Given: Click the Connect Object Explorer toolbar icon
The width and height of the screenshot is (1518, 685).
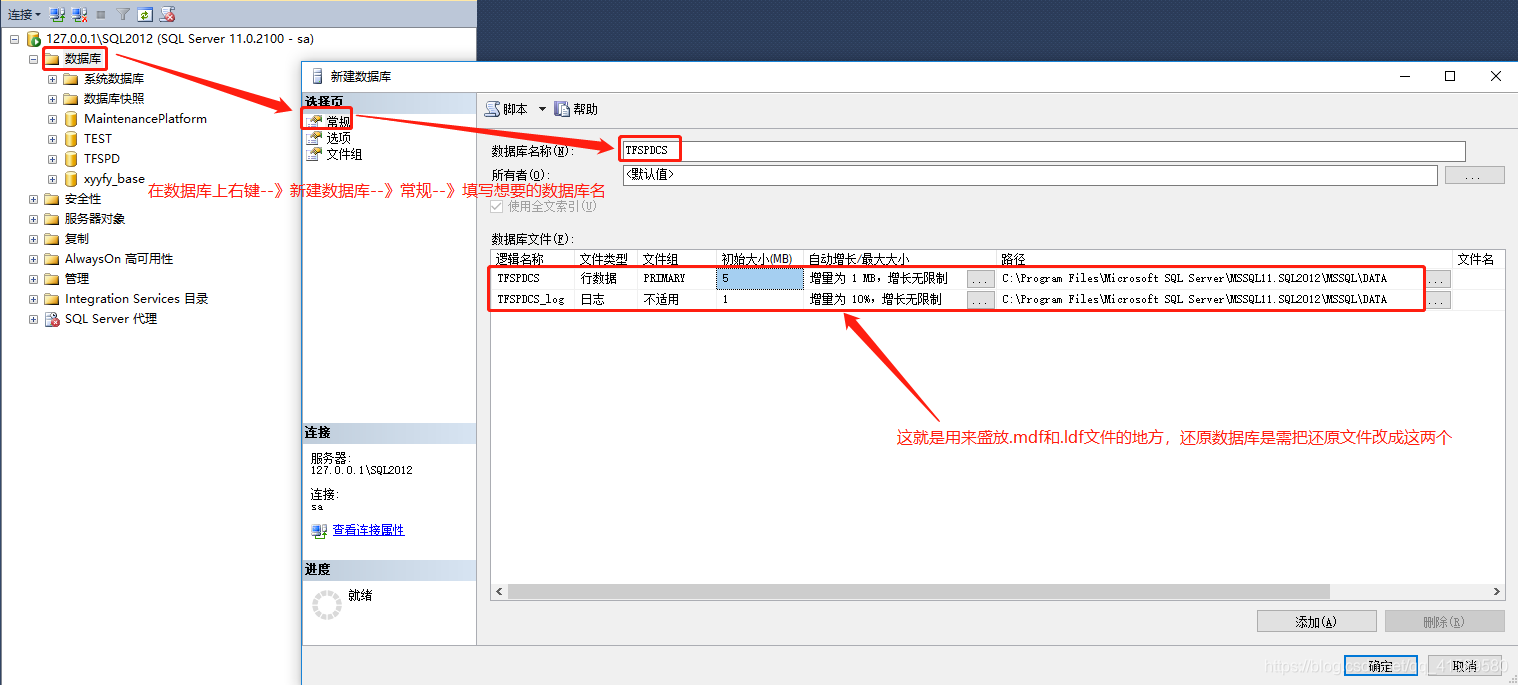Looking at the screenshot, I should coord(57,15).
